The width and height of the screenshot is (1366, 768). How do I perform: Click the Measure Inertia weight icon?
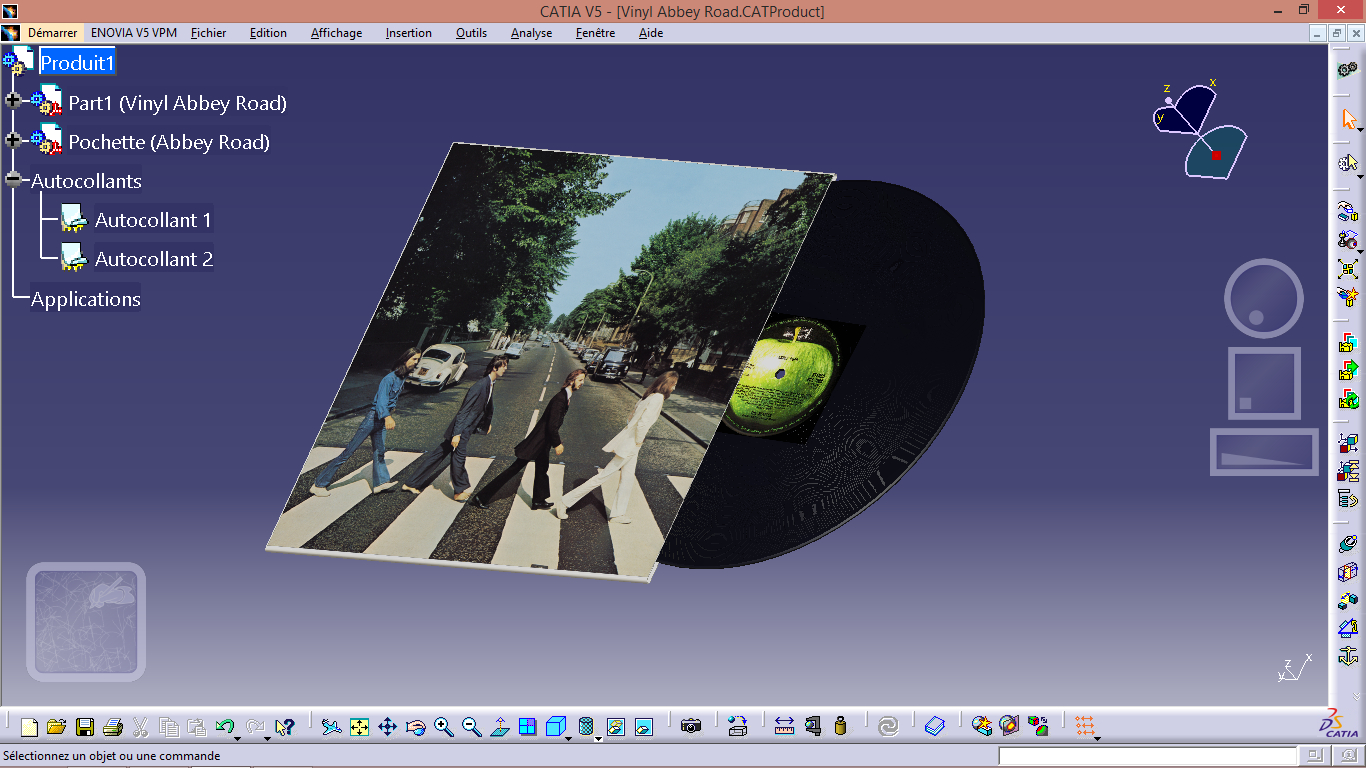click(x=840, y=727)
